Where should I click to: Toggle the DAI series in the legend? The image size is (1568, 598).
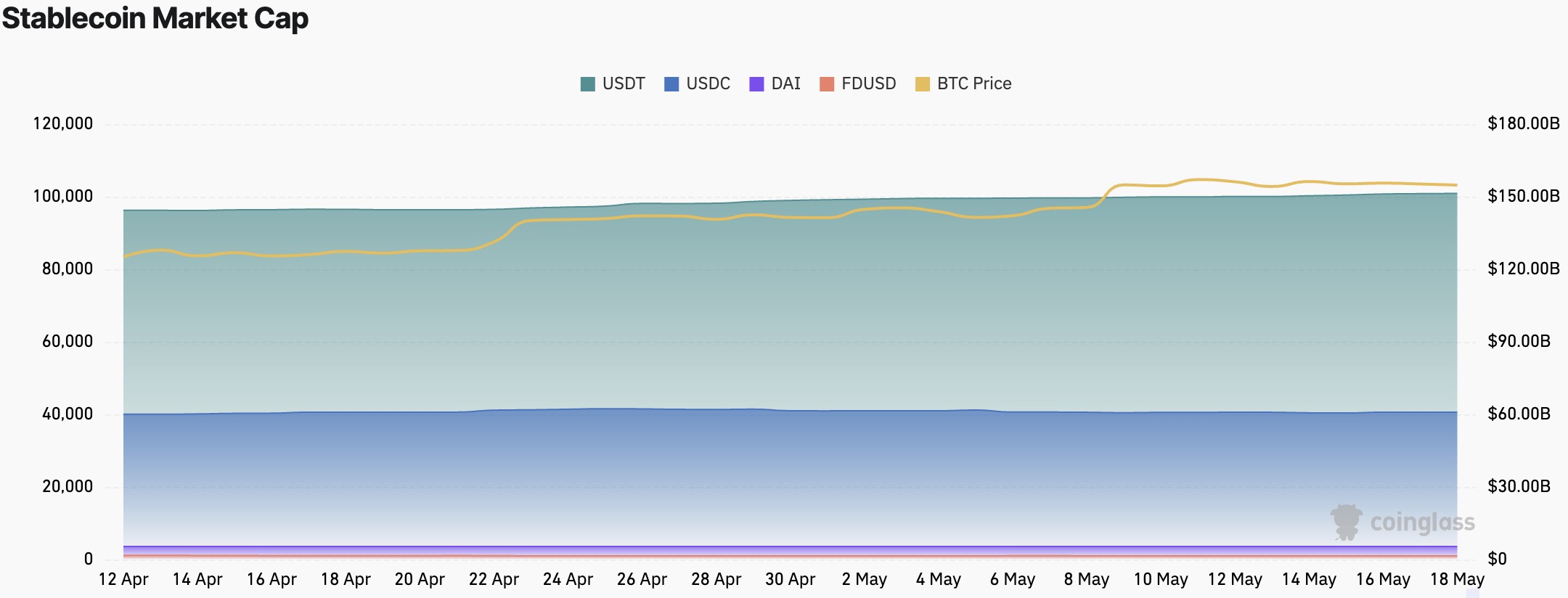(x=775, y=84)
